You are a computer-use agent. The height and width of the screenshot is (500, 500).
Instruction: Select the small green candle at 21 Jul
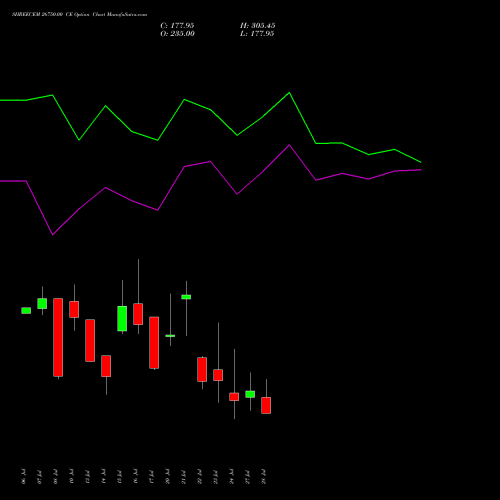point(186,297)
